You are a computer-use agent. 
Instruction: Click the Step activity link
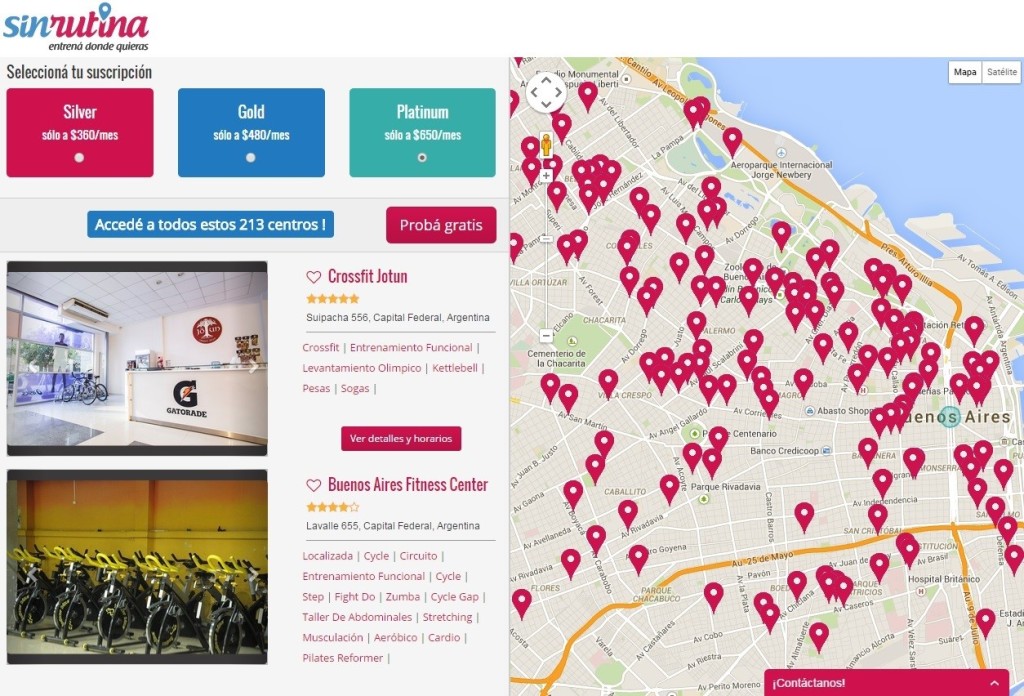click(x=313, y=597)
